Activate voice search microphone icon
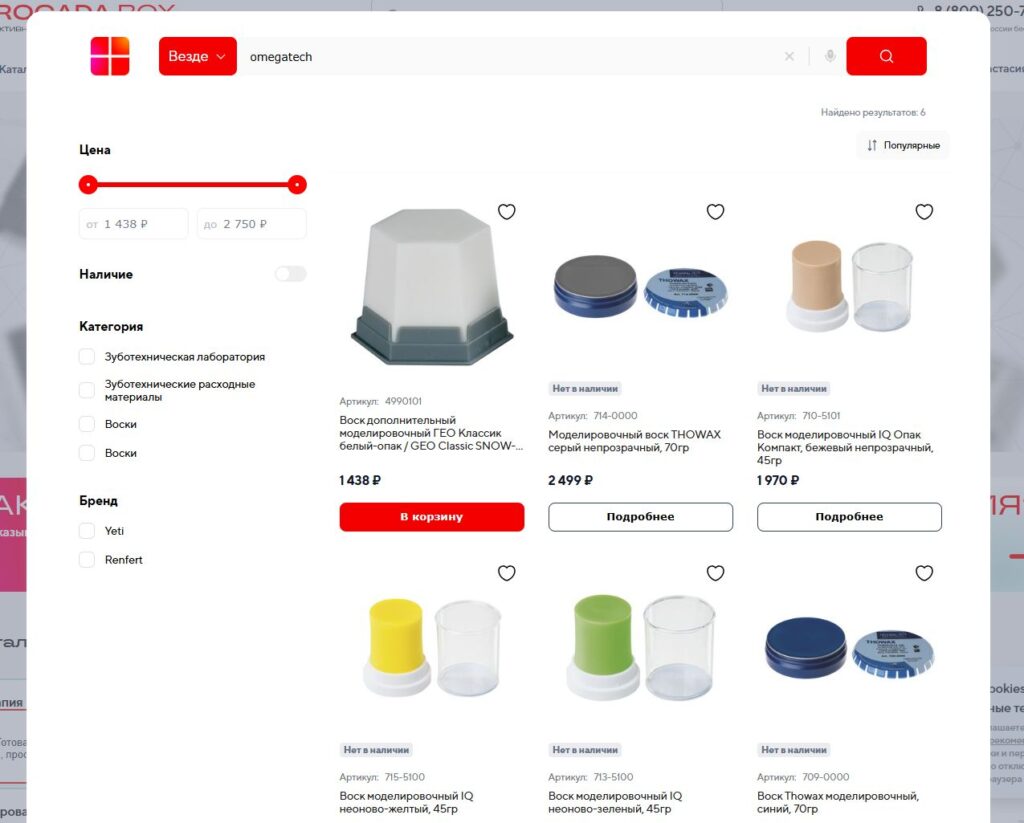Screen dimensions: 1024x823 829,57
